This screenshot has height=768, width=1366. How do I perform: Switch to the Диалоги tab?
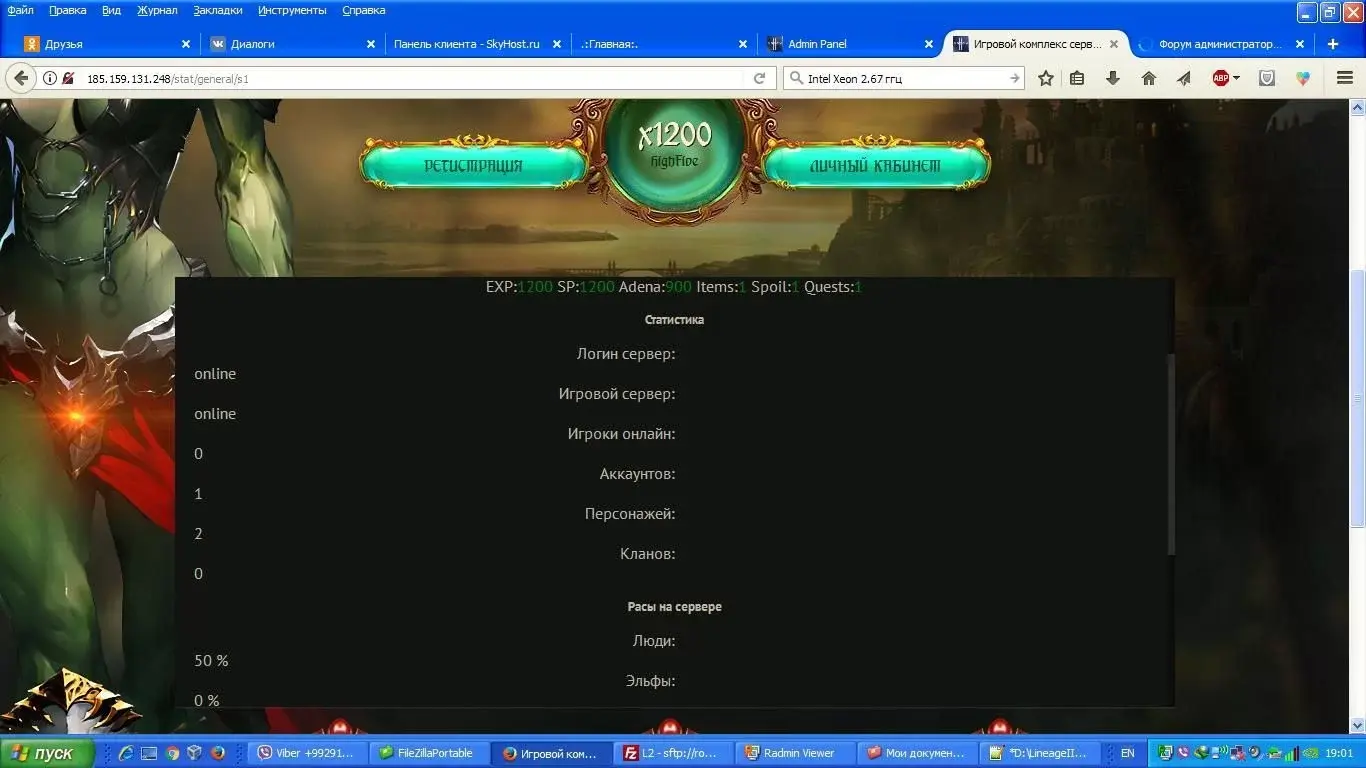[x=292, y=44]
